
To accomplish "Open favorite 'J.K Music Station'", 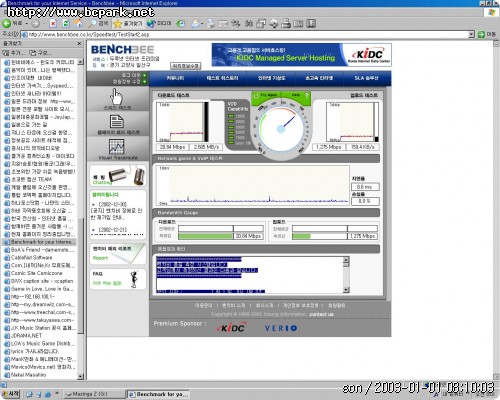I will tap(39, 328).
